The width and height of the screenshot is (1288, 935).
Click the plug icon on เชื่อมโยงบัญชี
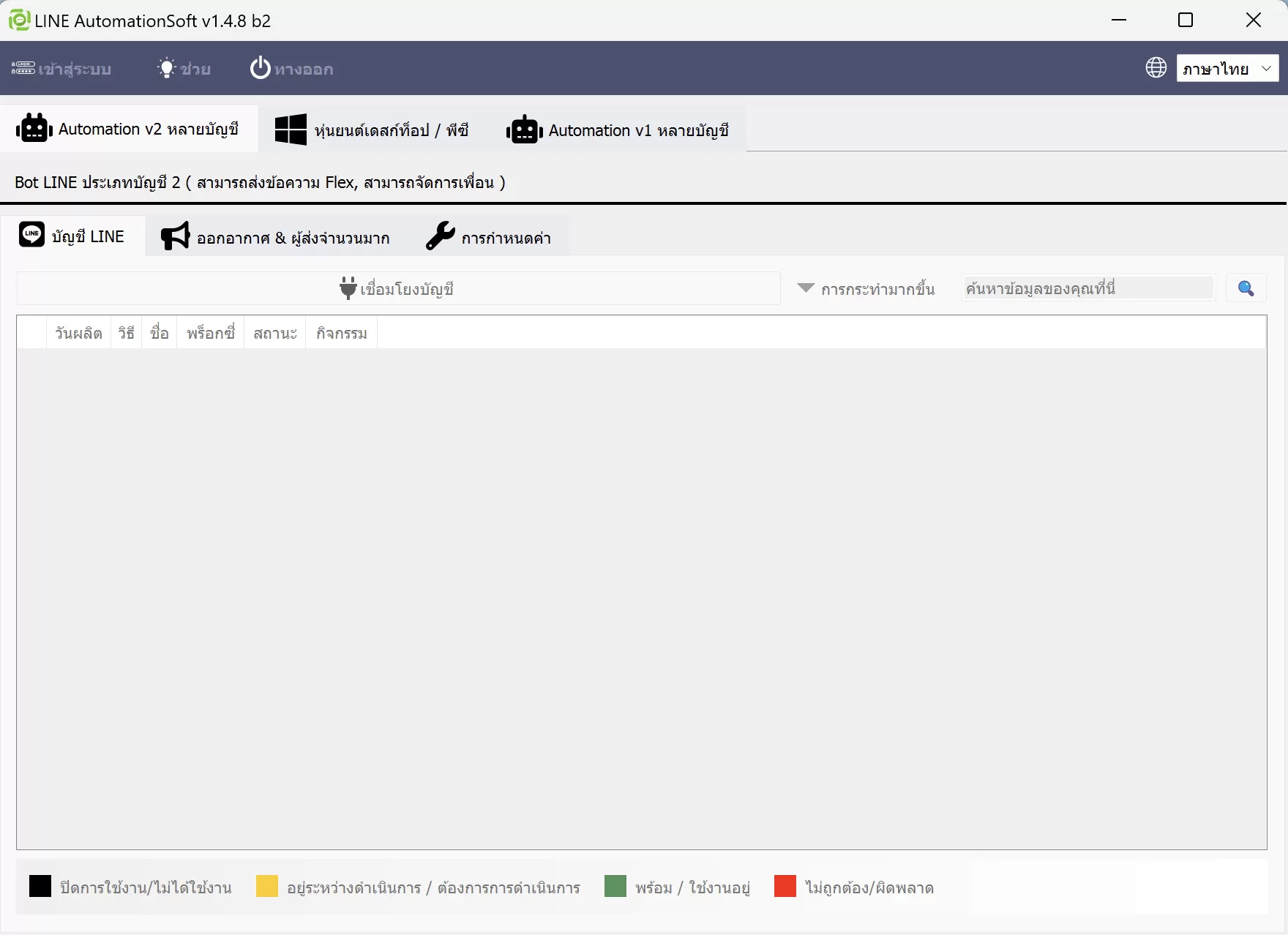pos(348,288)
